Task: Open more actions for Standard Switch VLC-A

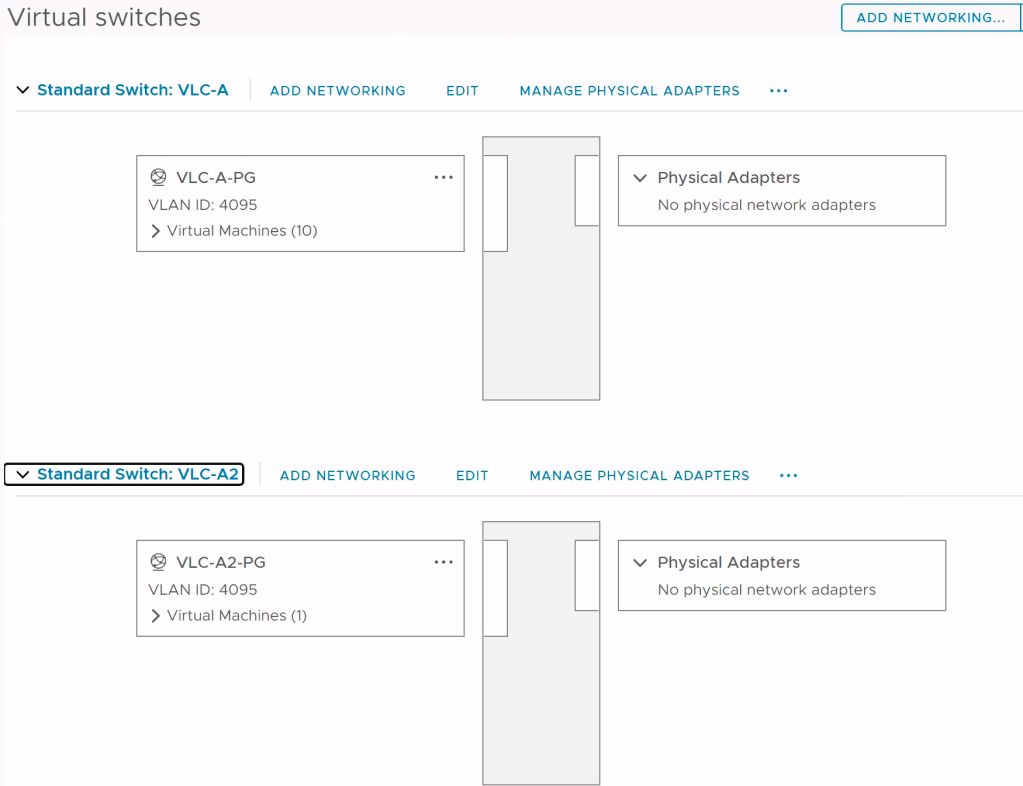Action: pos(779,91)
